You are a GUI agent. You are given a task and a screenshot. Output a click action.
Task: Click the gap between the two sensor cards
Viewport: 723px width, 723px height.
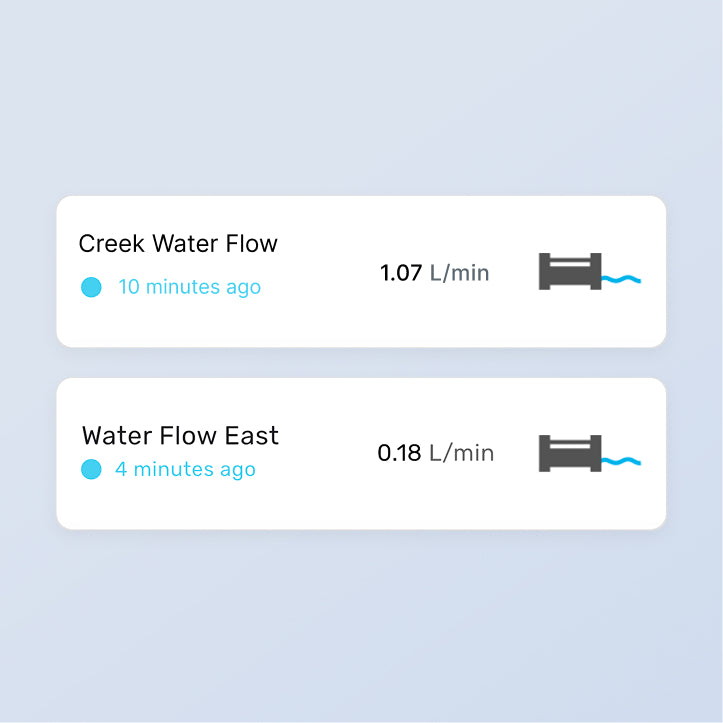click(361, 363)
